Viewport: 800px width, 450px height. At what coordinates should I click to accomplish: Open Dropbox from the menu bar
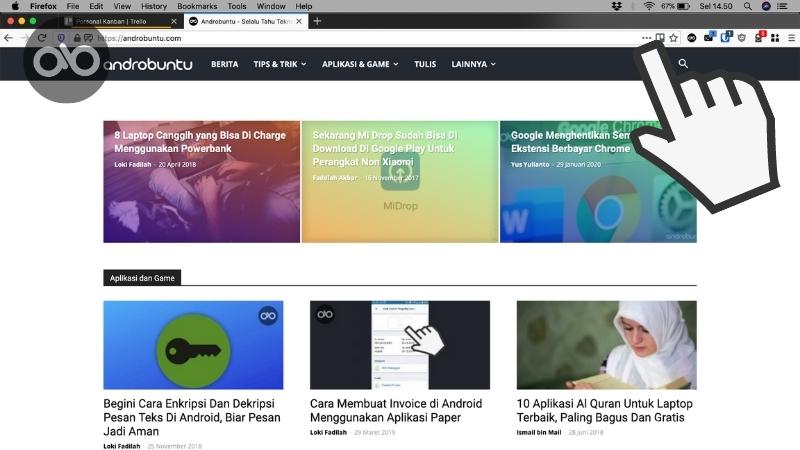[x=617, y=6]
